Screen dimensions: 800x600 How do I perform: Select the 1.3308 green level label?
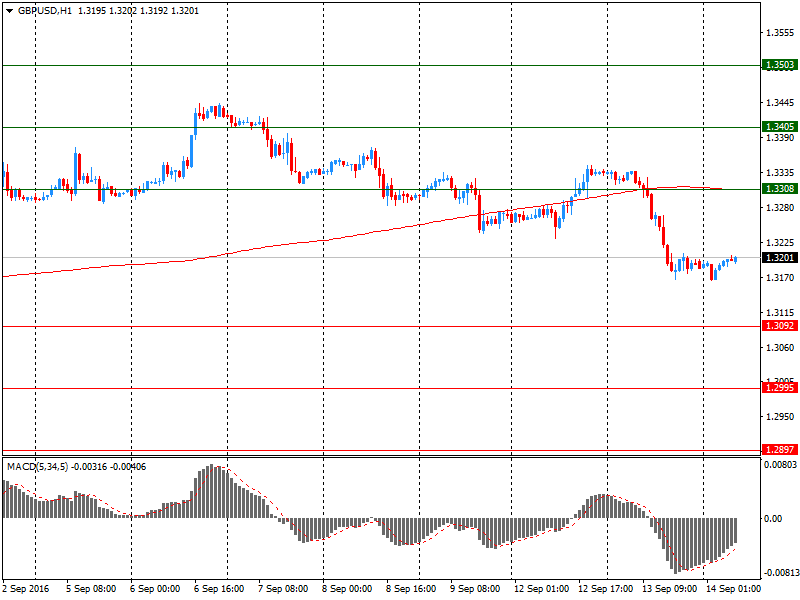(780, 189)
